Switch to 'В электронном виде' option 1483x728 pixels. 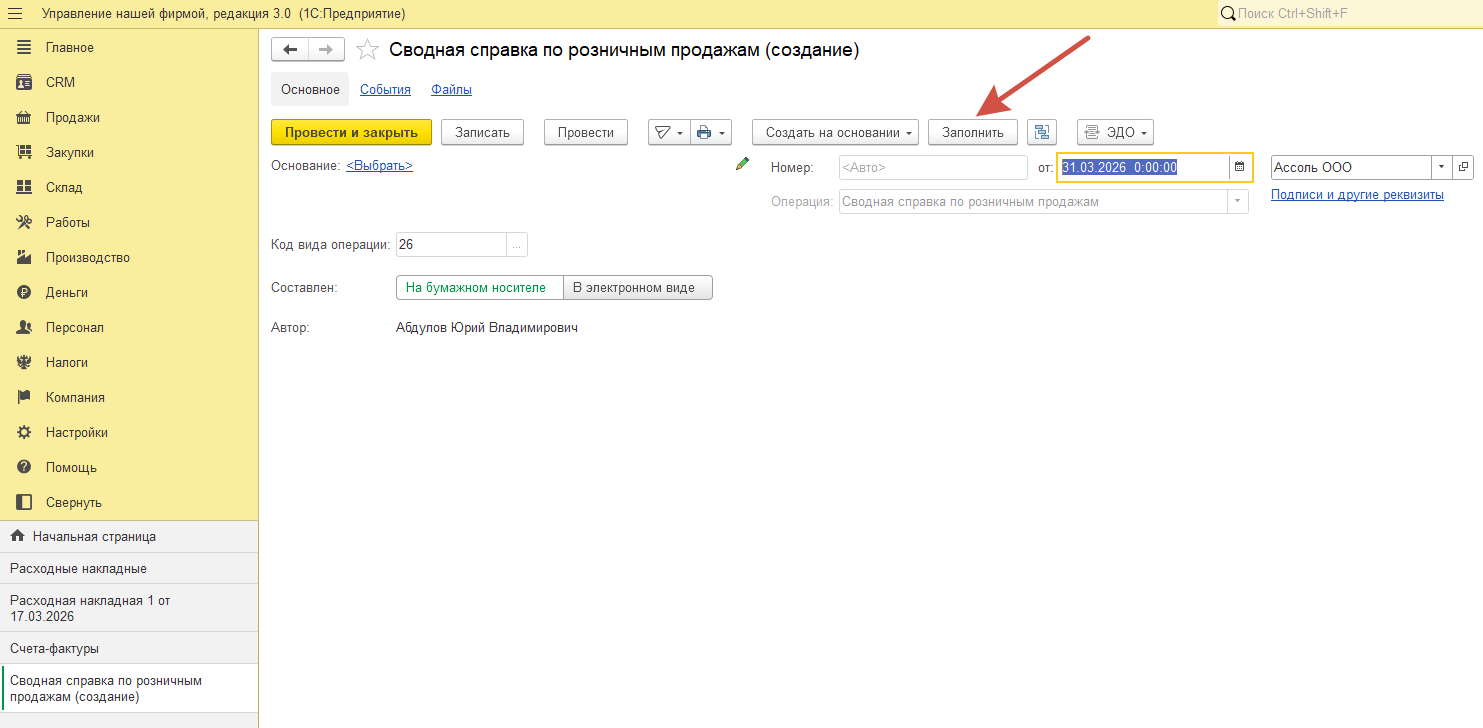pos(637,288)
